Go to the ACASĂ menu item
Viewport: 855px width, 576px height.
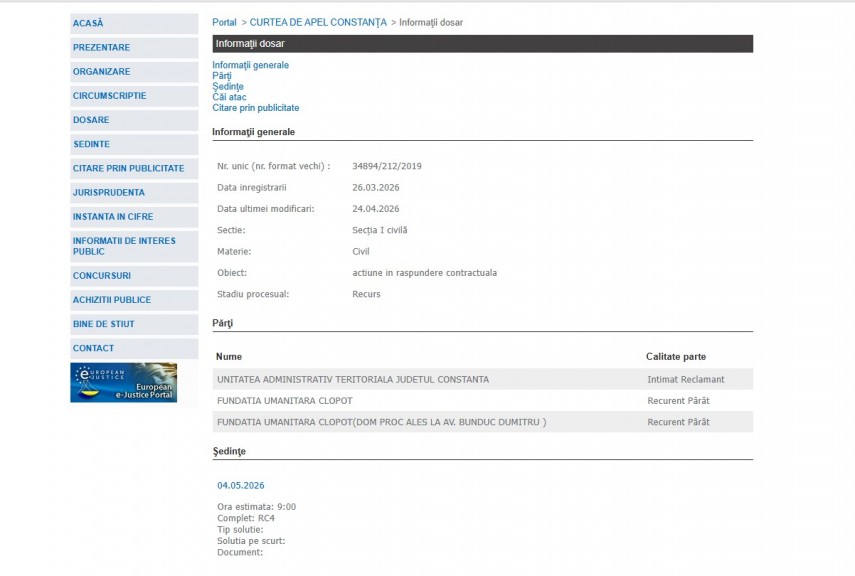click(x=88, y=23)
